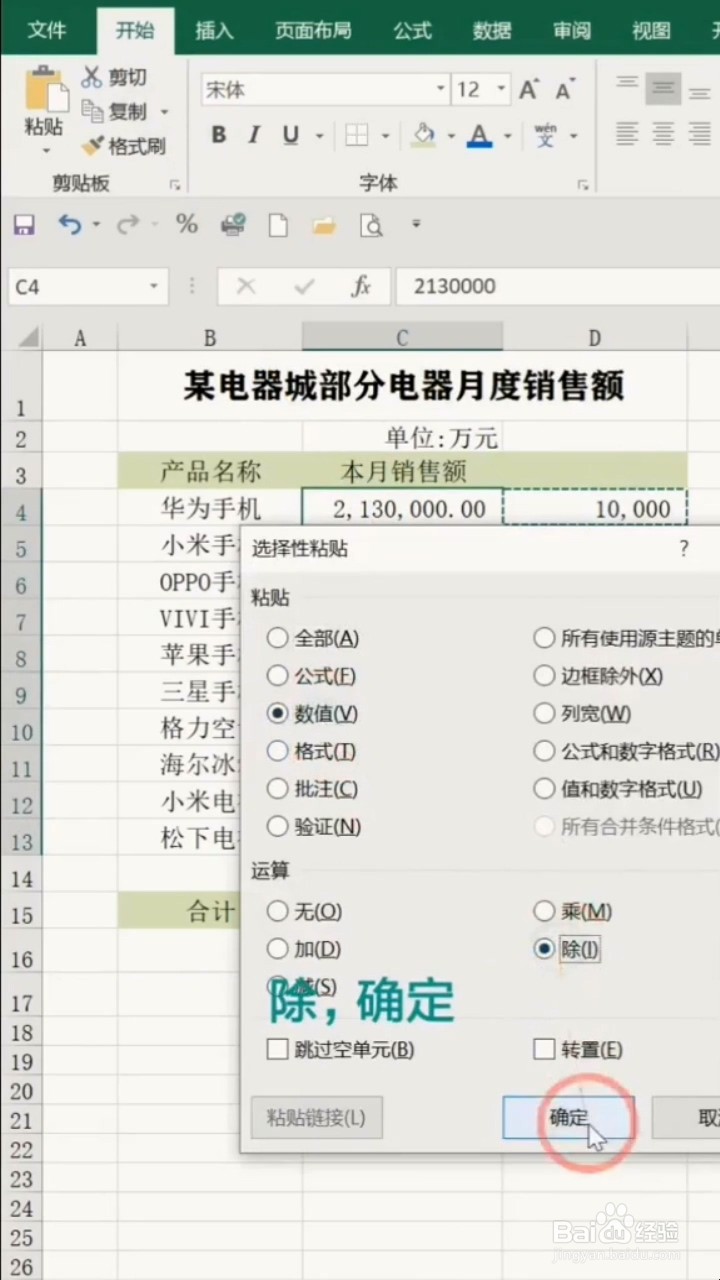Open print preview magnifier icon

pyautogui.click(x=371, y=225)
